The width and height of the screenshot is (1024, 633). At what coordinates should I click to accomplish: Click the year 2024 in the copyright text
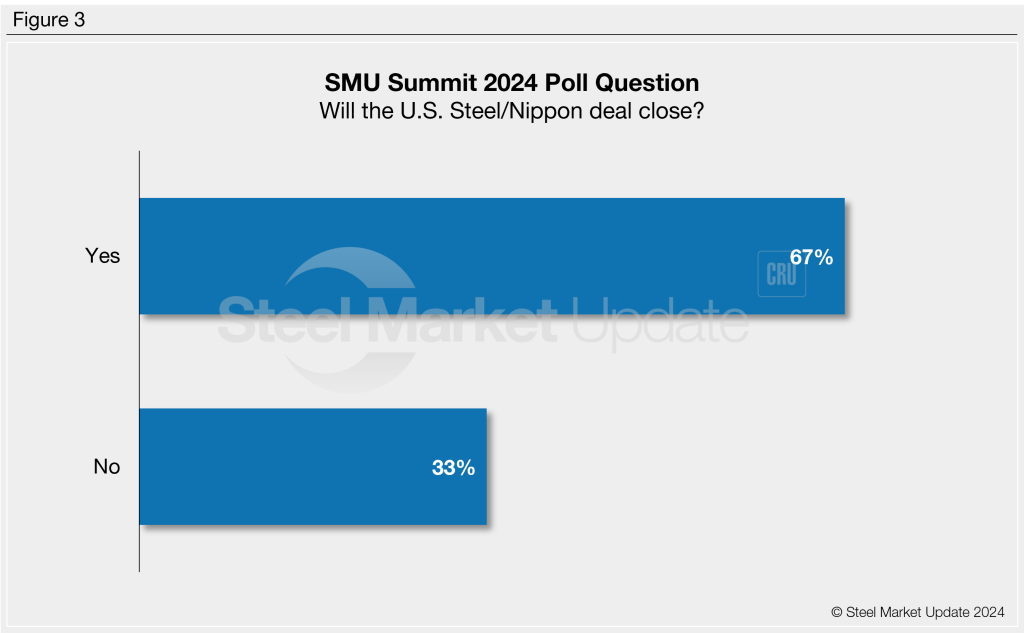click(985, 612)
